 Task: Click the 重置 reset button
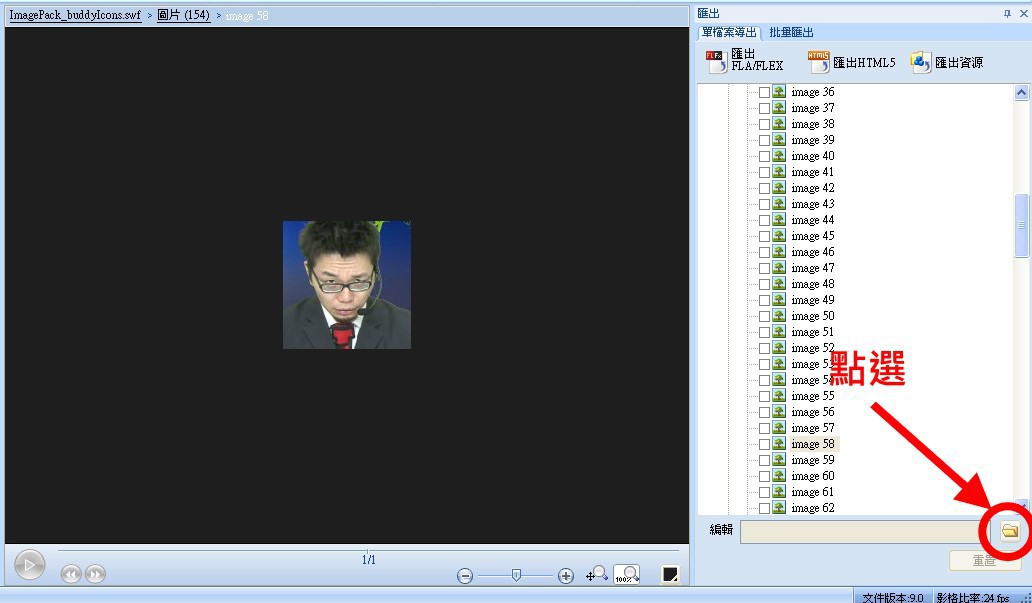tap(984, 560)
